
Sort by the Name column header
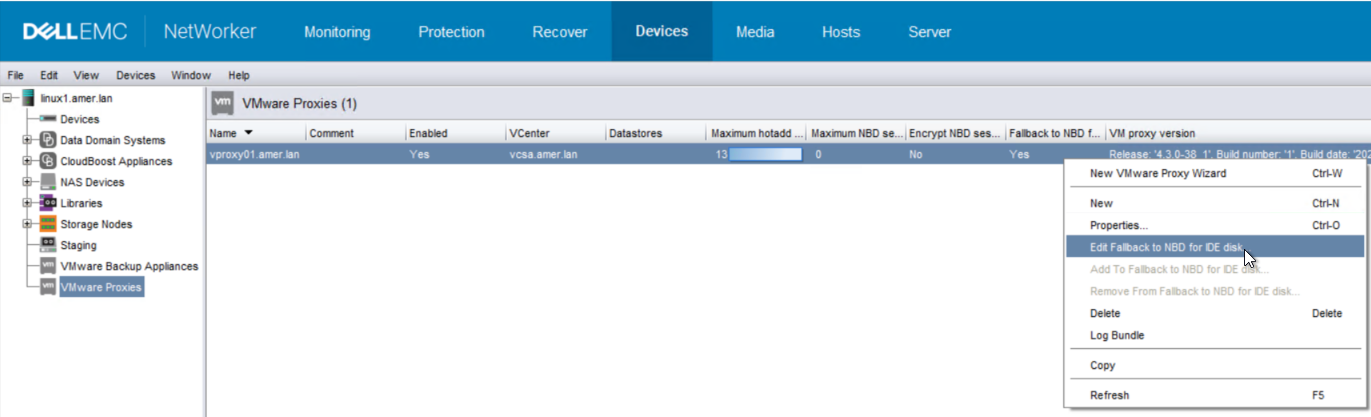pos(256,133)
